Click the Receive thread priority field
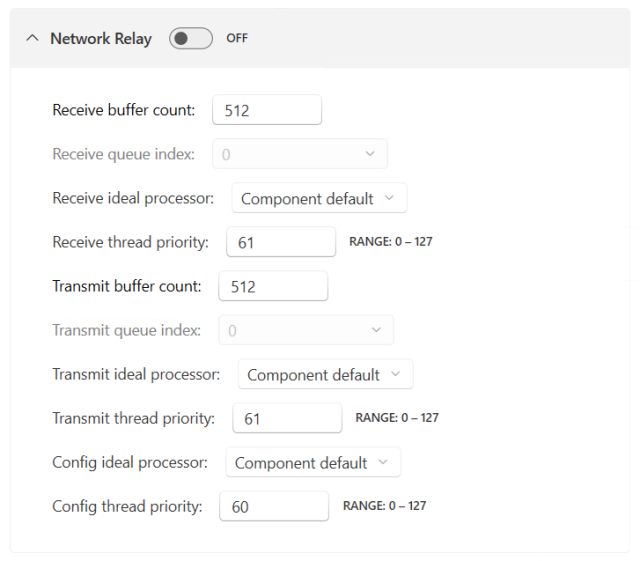The height and width of the screenshot is (561, 640). (281, 242)
